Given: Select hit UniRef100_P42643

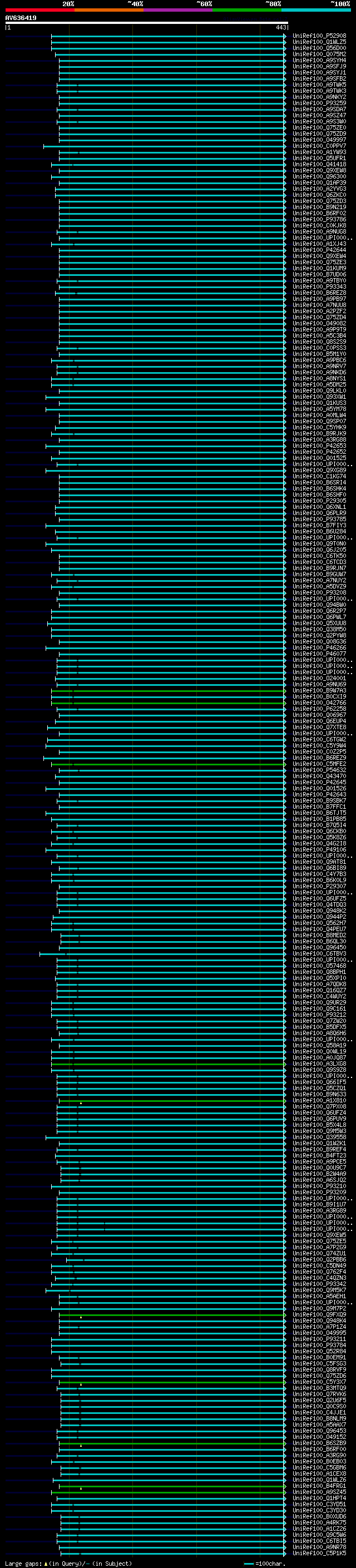Looking at the screenshot, I should click(x=319, y=794).
